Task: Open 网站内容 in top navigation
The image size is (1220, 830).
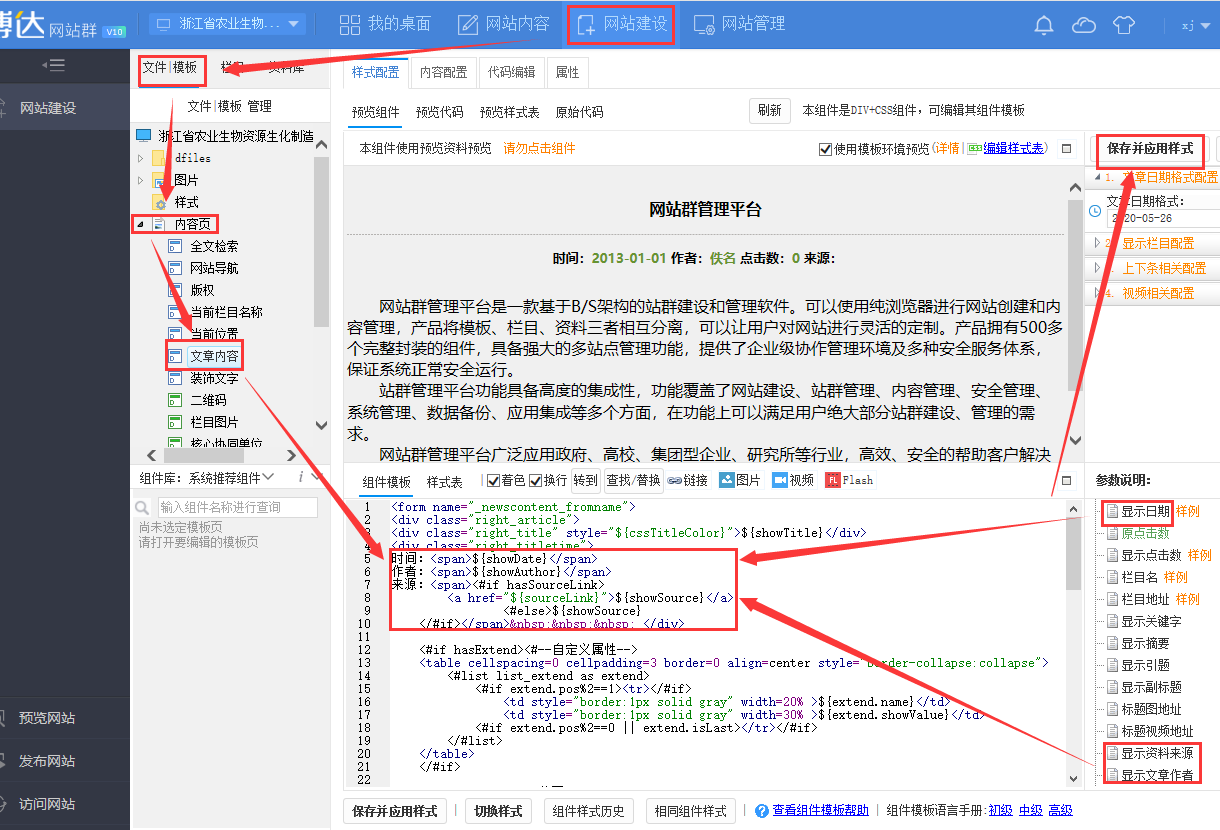Action: click(504, 24)
